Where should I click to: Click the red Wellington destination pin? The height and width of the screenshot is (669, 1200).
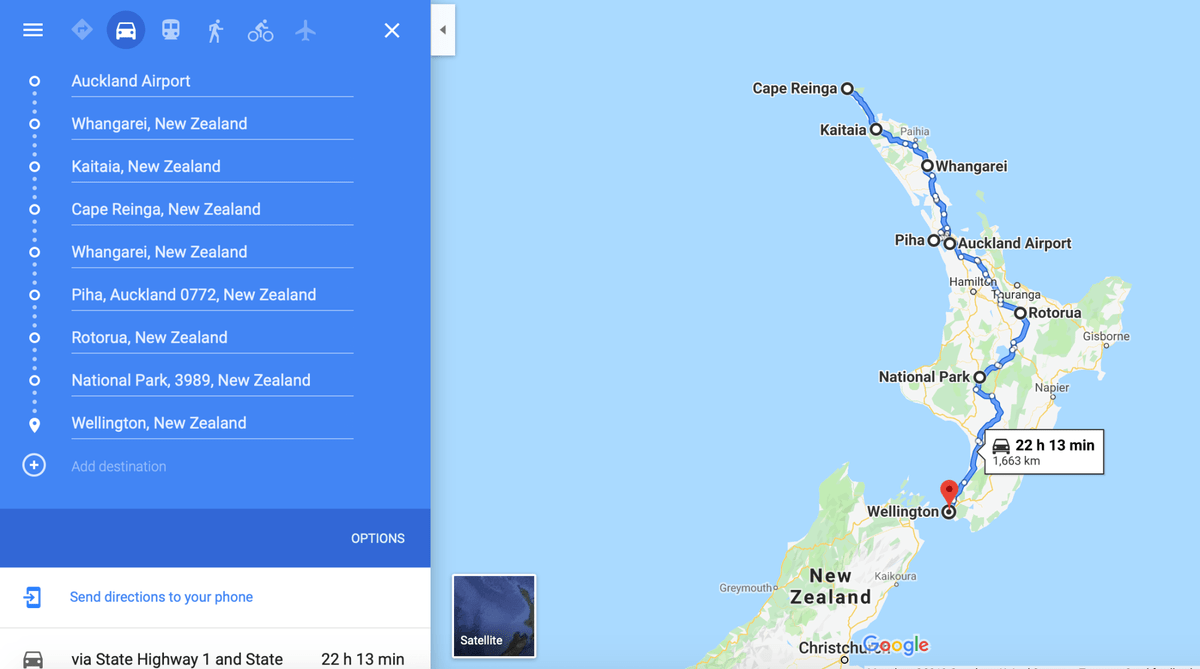(x=949, y=492)
